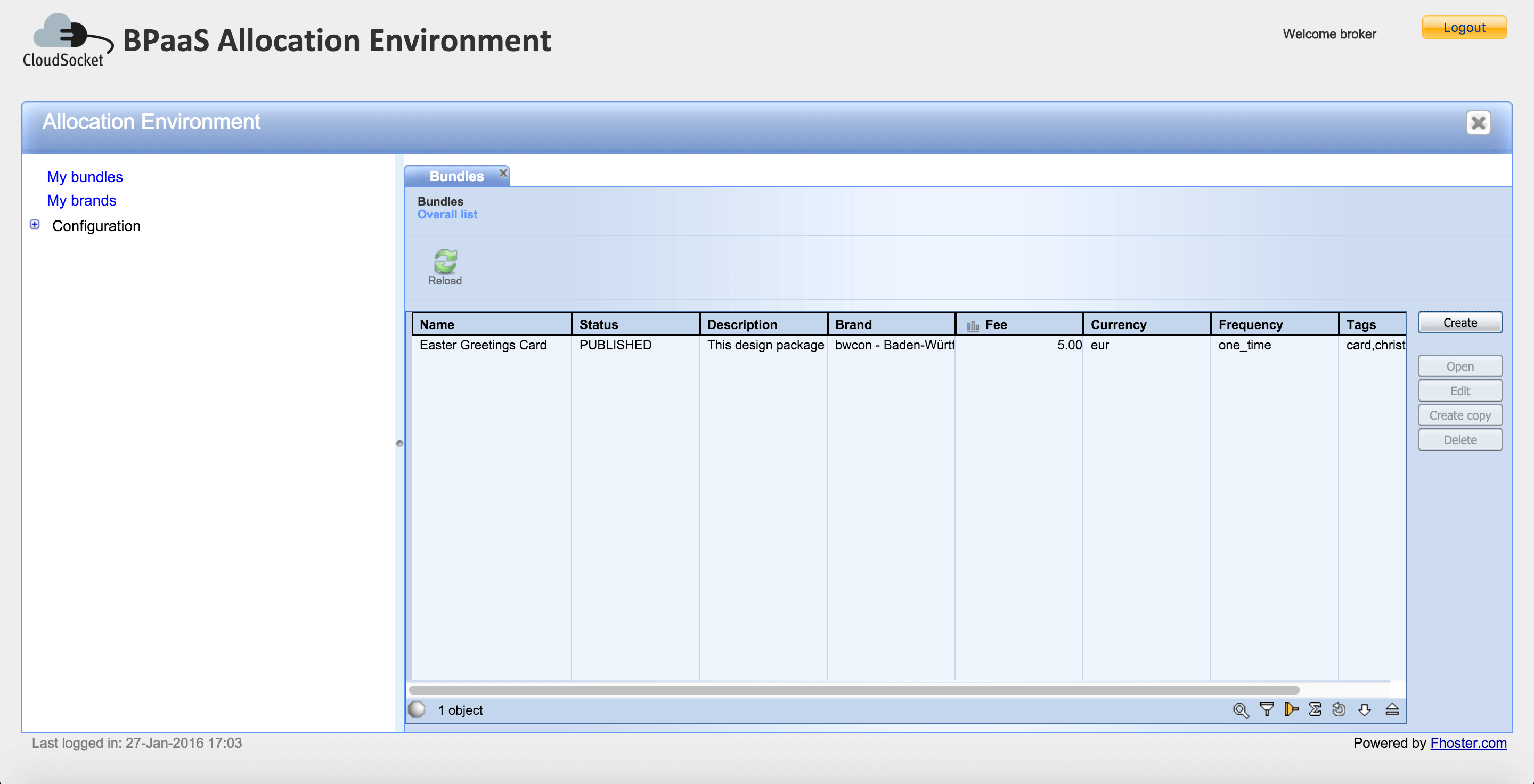1534x784 pixels.
Task: Close the Bundles tab
Action: 503,173
